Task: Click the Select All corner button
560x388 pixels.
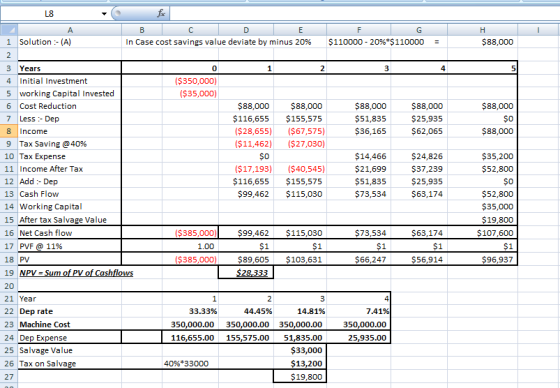Action: pos(9,30)
